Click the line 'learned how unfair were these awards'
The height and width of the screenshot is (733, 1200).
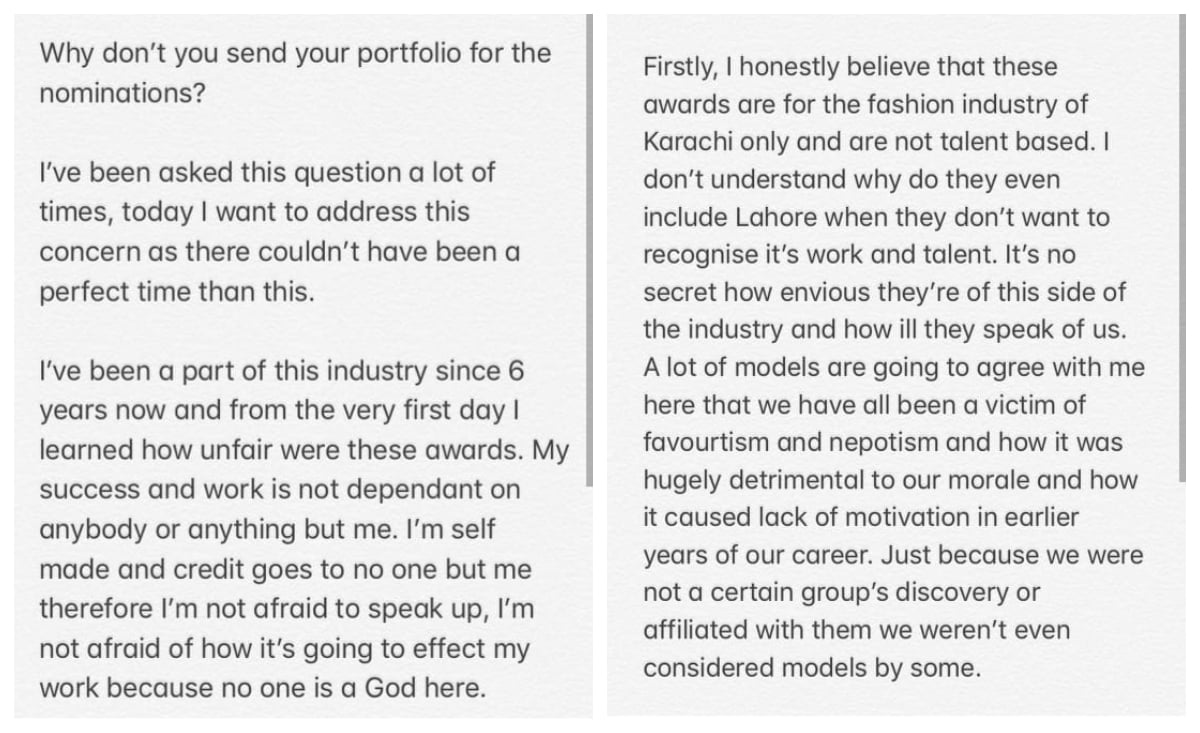(x=304, y=451)
